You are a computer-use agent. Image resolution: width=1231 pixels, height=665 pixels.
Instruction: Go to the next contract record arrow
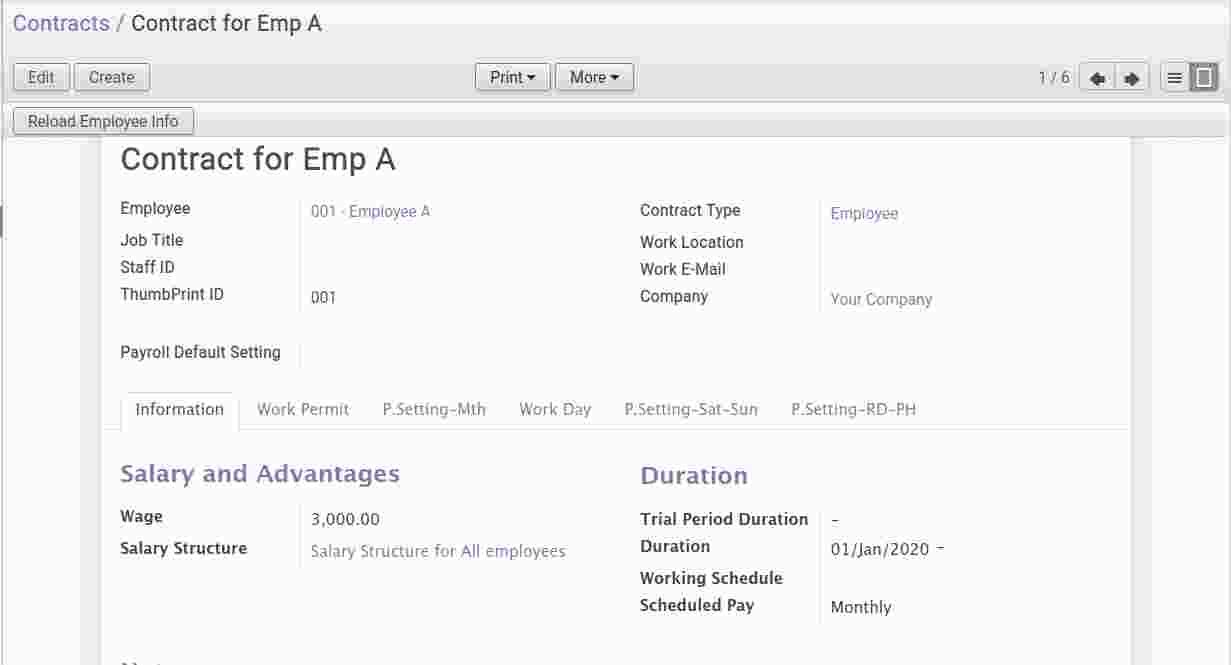point(1131,78)
